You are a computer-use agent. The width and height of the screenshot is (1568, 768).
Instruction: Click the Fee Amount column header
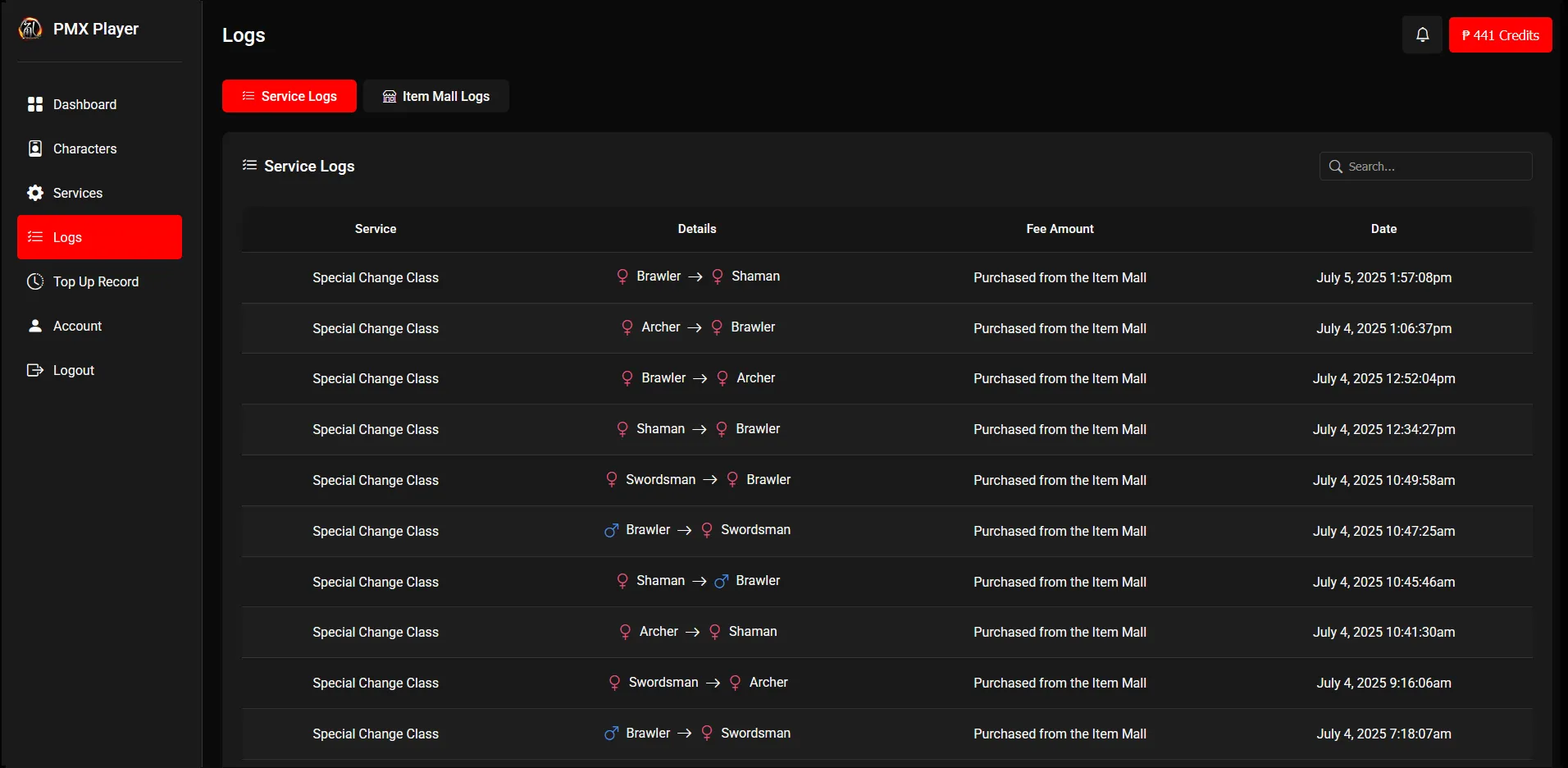pyautogui.click(x=1060, y=229)
